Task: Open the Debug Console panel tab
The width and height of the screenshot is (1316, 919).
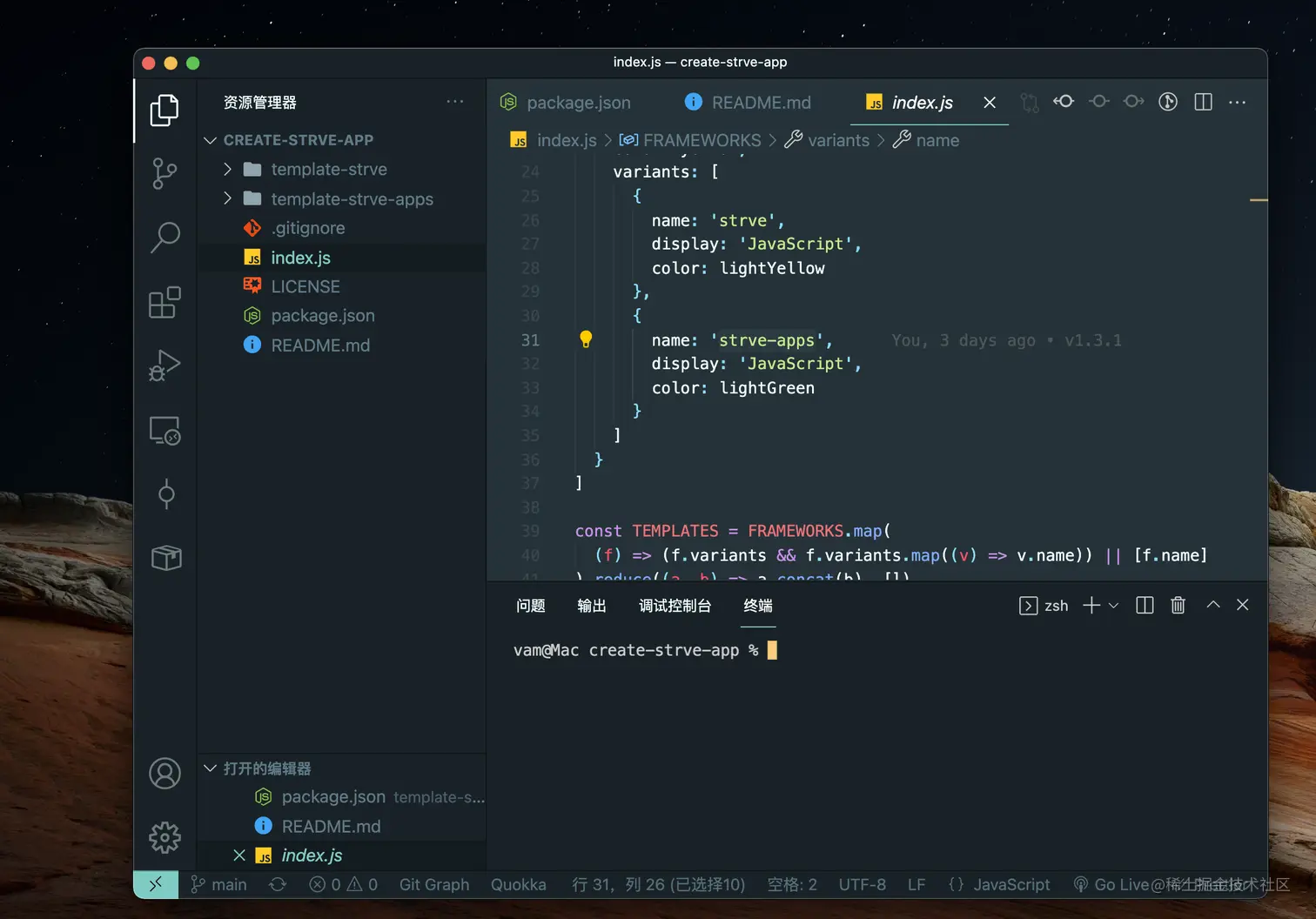Action: [x=675, y=606]
